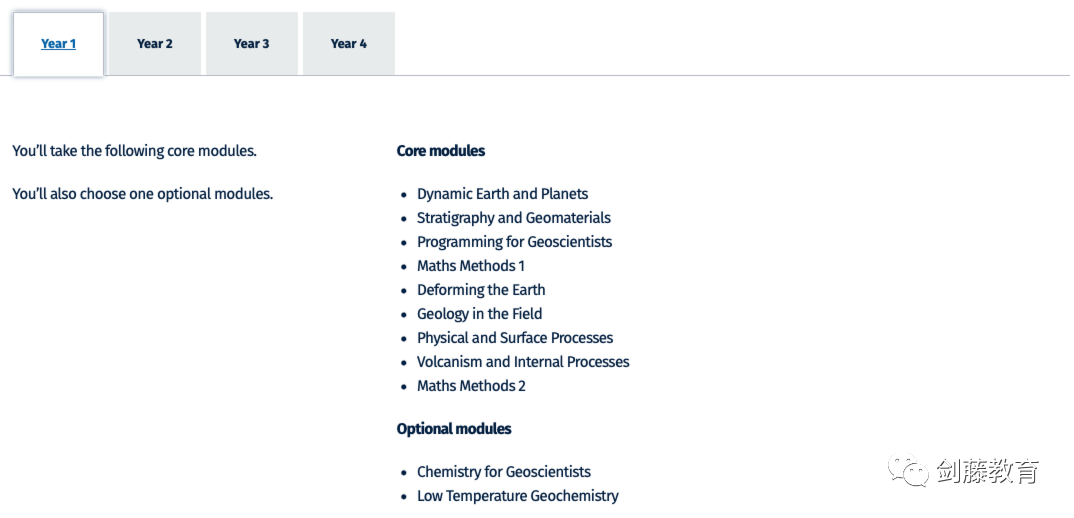Screen dimensions: 1074x518
Task: Click the Maths Methods 2 entry
Action: (x=471, y=386)
